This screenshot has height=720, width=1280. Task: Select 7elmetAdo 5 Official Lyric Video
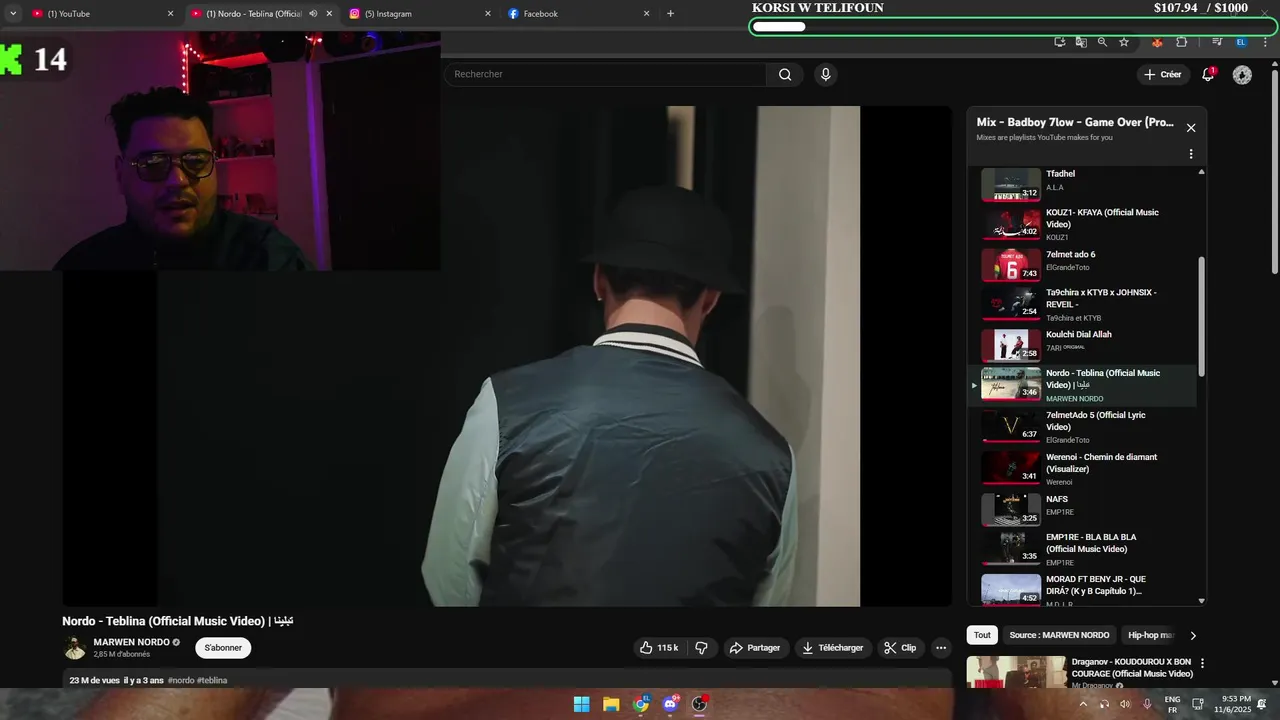point(1081,427)
